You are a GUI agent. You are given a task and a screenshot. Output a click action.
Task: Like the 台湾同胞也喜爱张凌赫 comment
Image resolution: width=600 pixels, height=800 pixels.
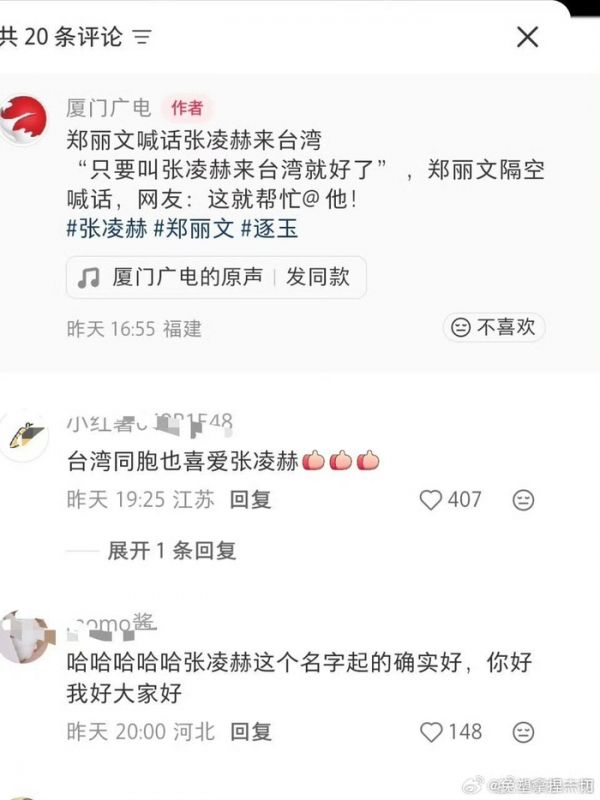[x=431, y=500]
